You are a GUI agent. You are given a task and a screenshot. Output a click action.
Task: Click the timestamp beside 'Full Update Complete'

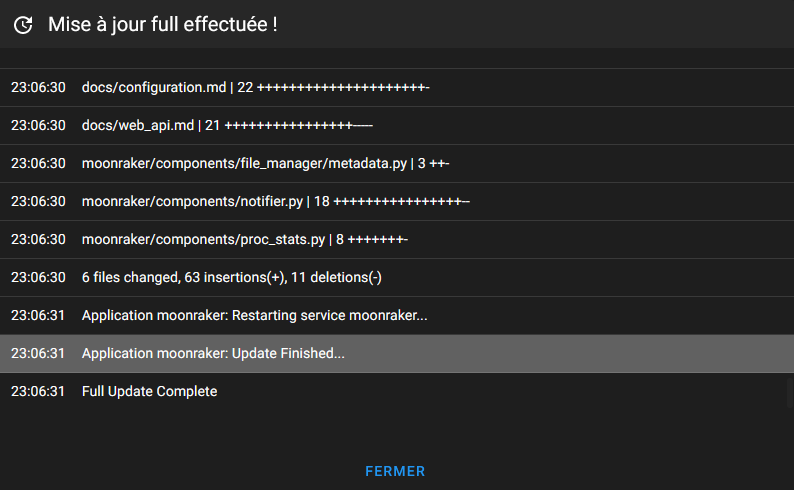(38, 391)
